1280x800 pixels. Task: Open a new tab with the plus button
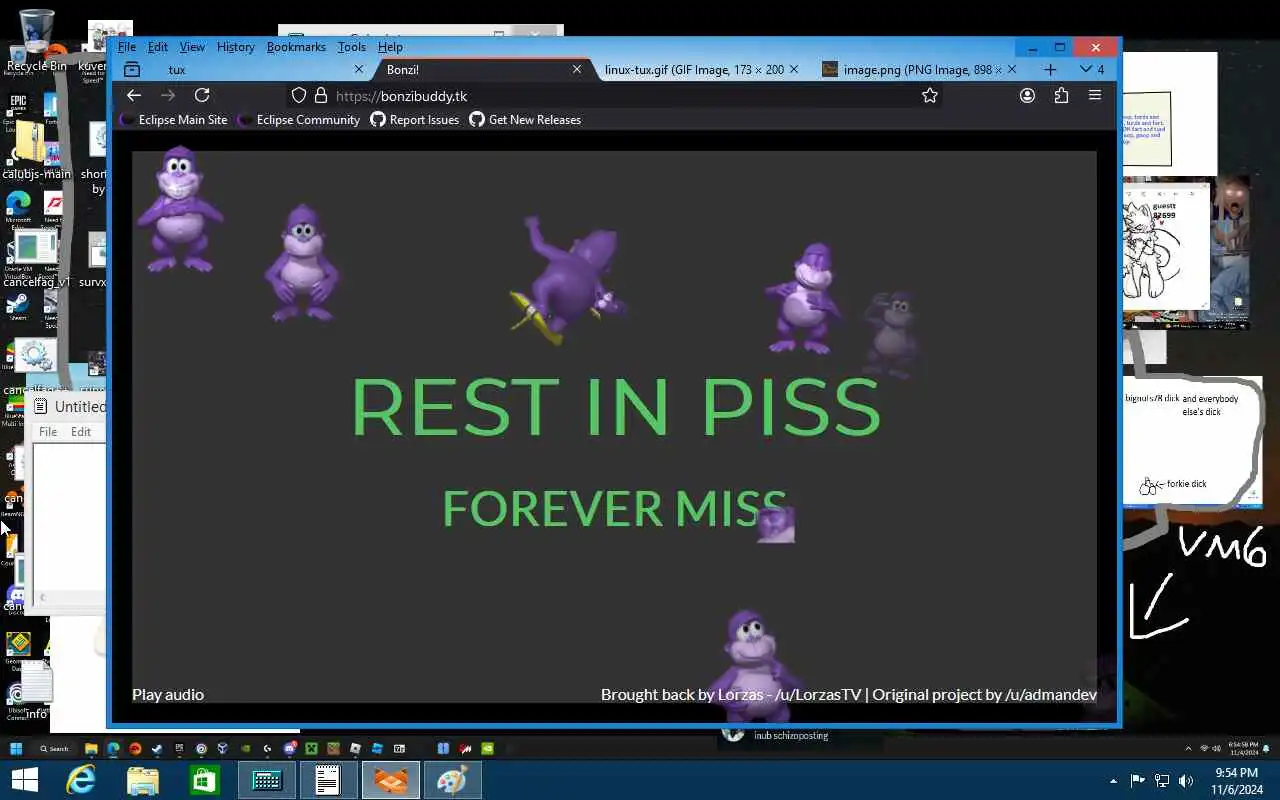1050,69
